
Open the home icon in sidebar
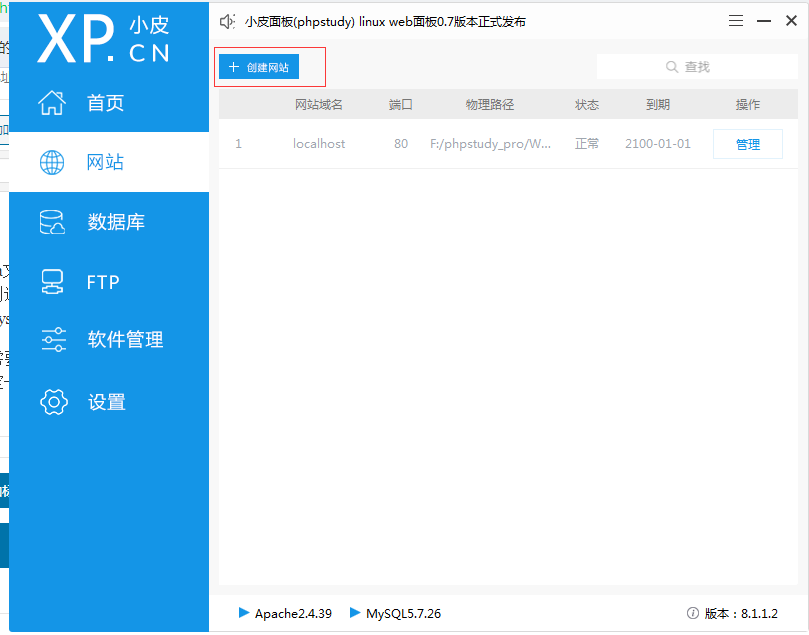pos(52,102)
